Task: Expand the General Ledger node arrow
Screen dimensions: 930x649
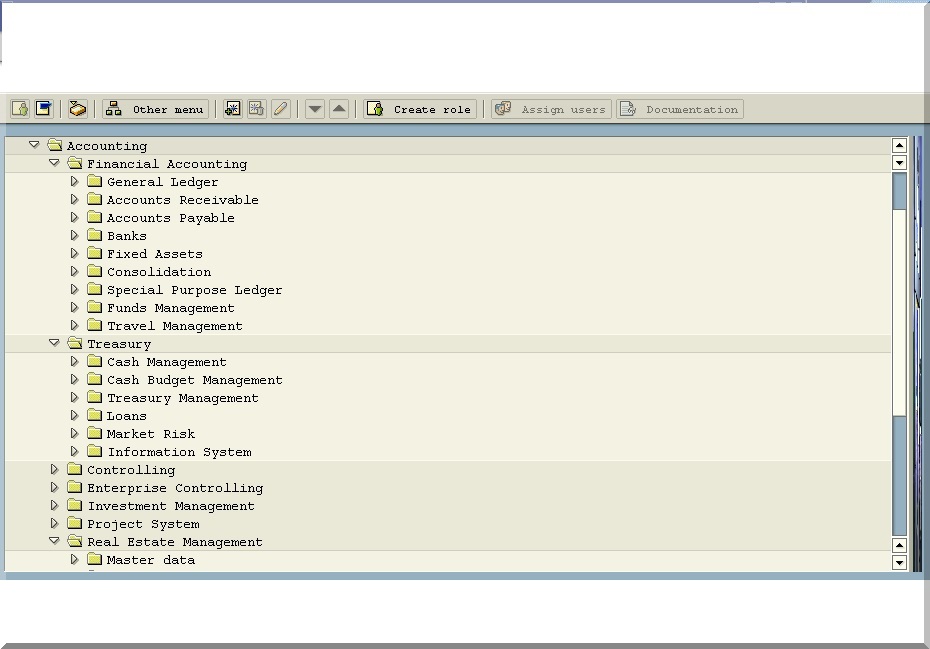Action: click(x=74, y=181)
